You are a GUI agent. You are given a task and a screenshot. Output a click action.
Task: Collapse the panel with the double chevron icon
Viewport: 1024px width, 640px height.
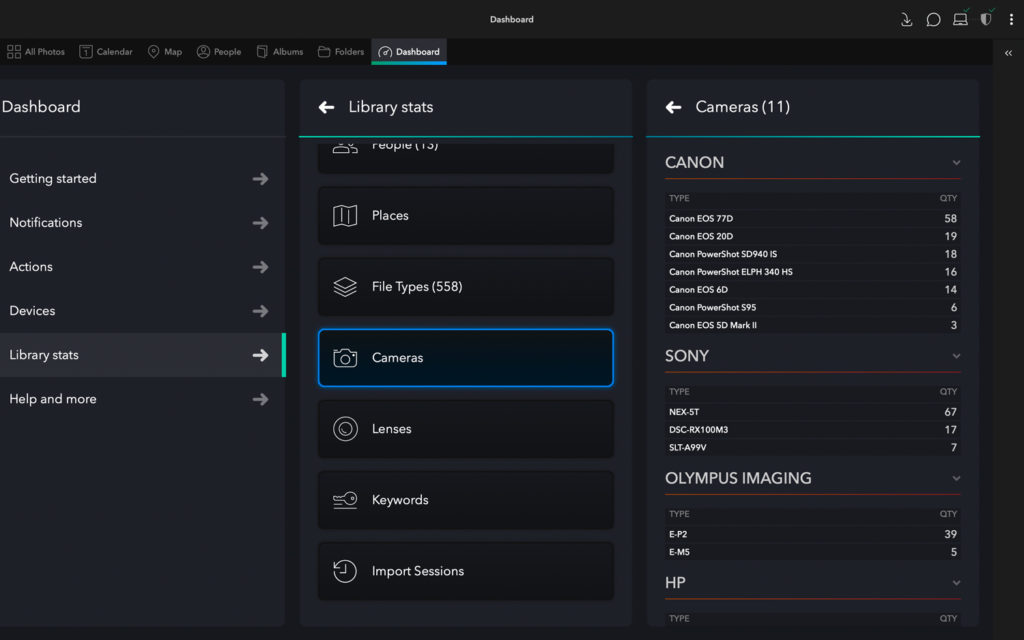[x=1008, y=53]
